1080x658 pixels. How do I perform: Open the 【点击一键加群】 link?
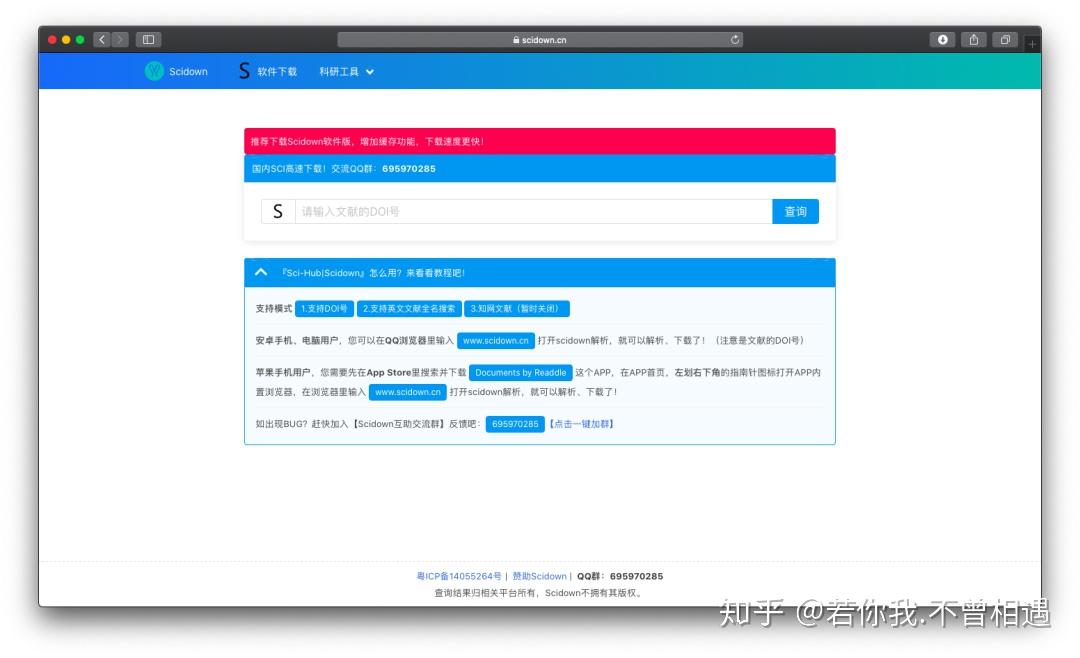click(x=581, y=424)
